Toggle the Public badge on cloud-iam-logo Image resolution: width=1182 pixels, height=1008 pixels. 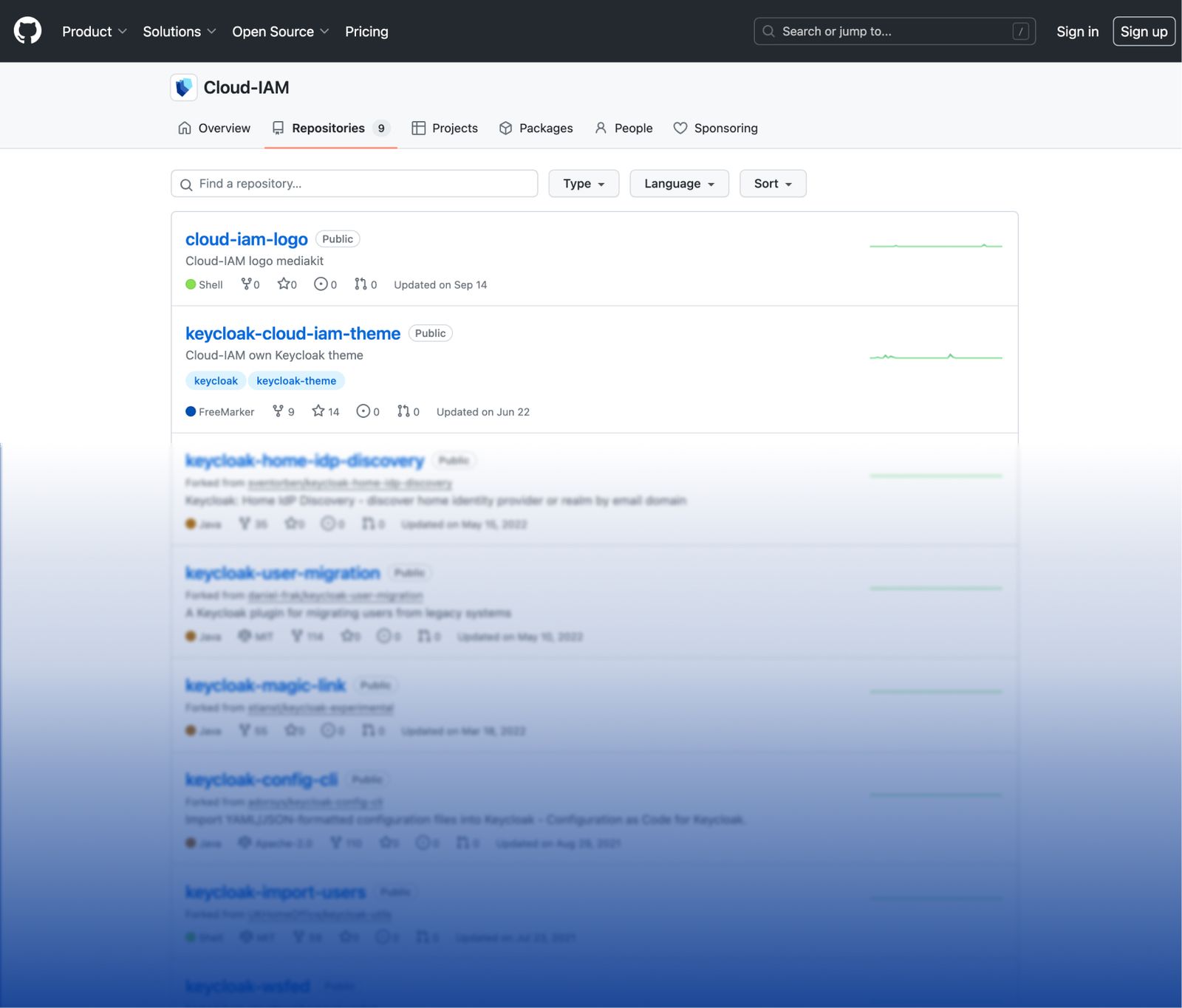point(338,239)
